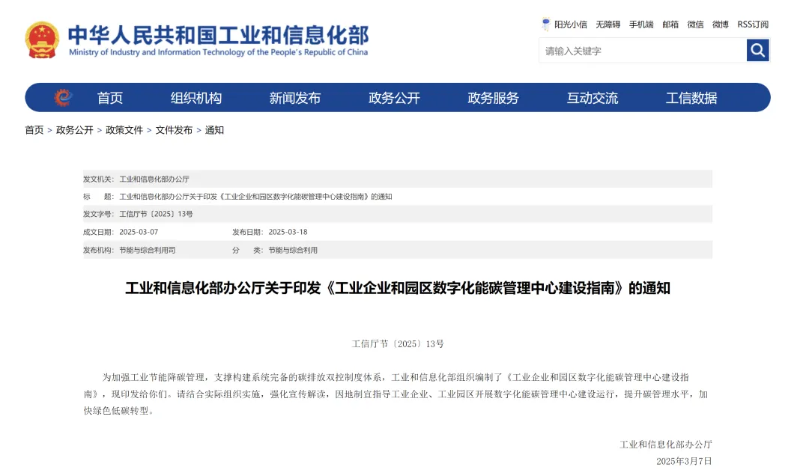Screen dimensions: 805x476
Task: Click the magnifier search button
Action: point(757,50)
